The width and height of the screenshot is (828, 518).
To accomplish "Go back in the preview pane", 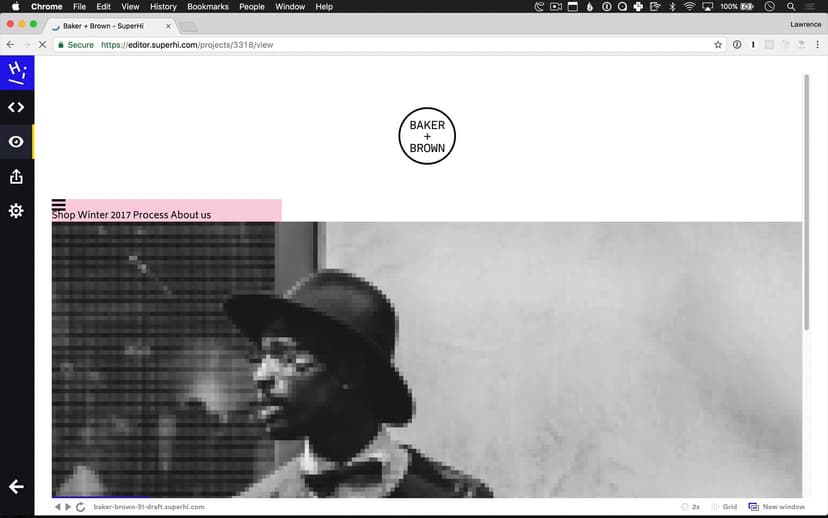I will [x=58, y=507].
